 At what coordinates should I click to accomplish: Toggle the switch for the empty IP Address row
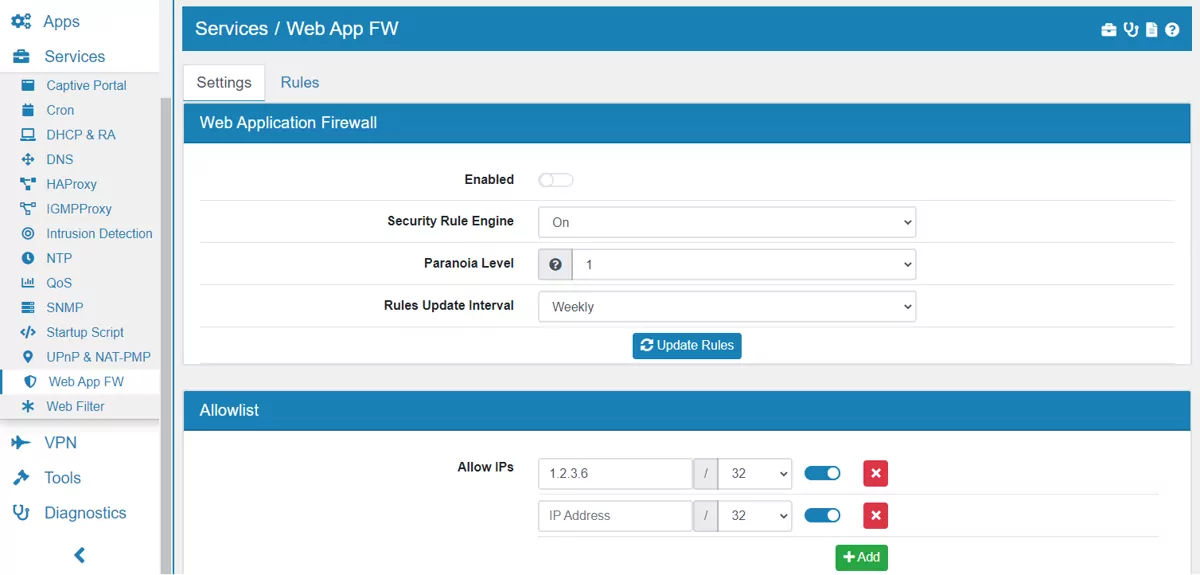pyautogui.click(x=822, y=515)
